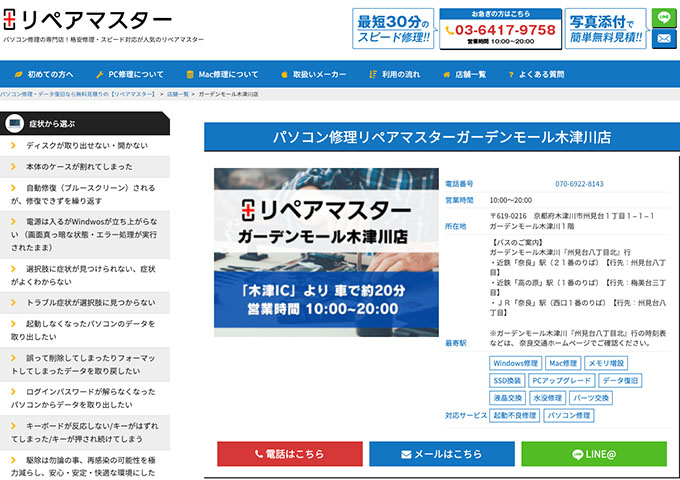This screenshot has height=480, width=680.
Task: Call the 03-6417-9758 phone number banner
Action: [500, 29]
